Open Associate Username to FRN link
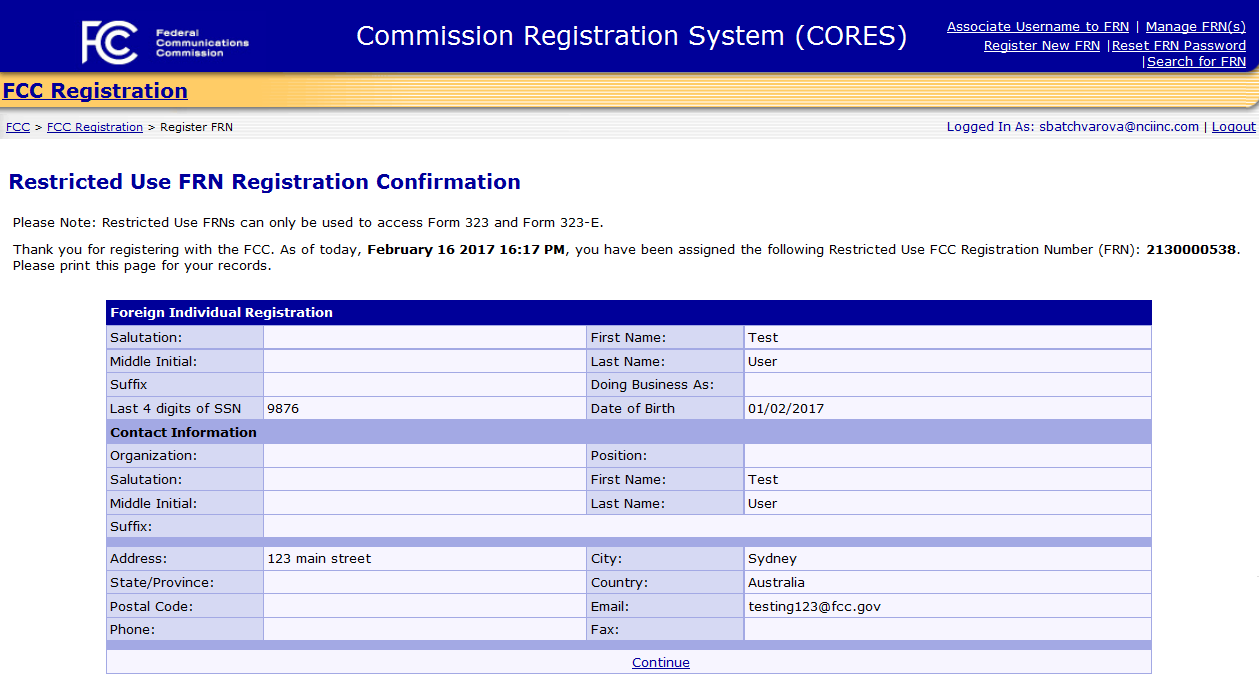Image resolution: width=1259 pixels, height=683 pixels. click(1037, 27)
